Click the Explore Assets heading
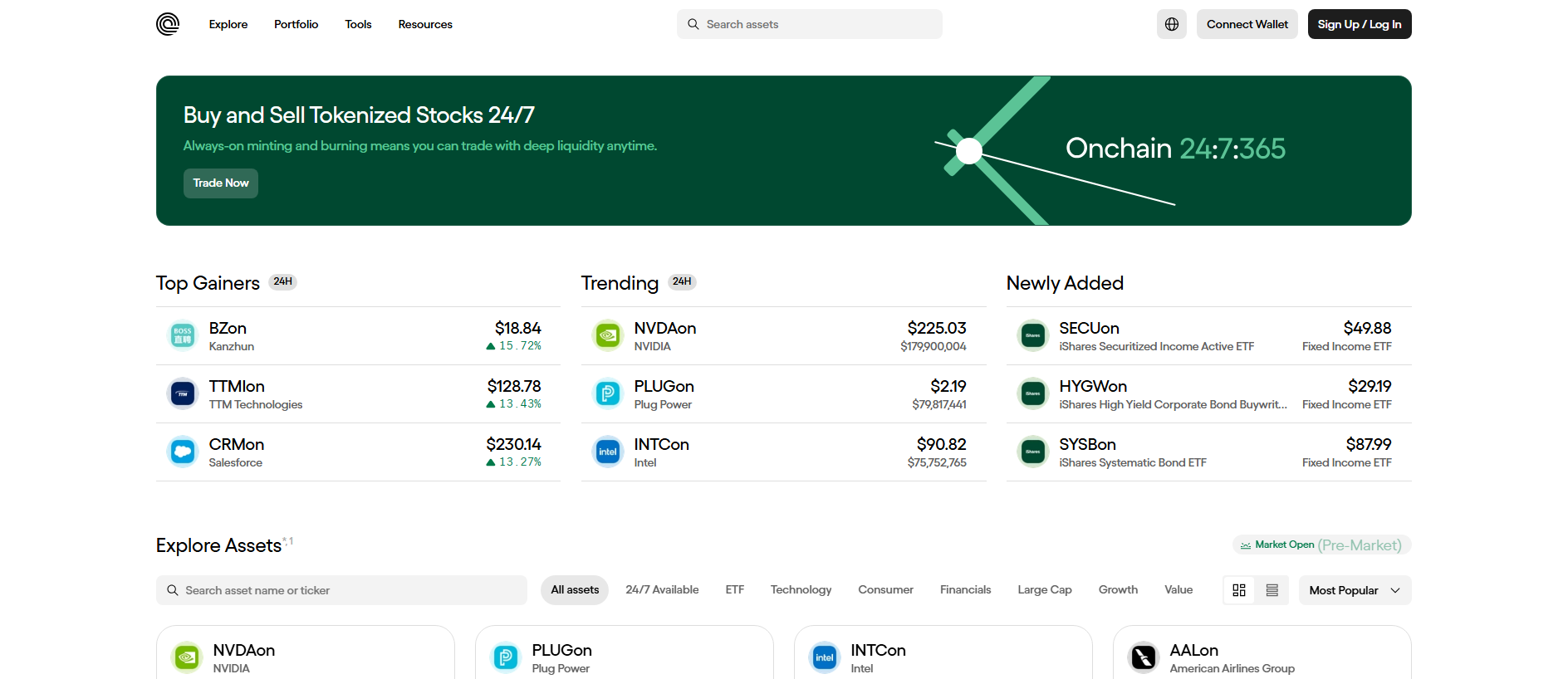Image resolution: width=1568 pixels, height=679 pixels. tap(219, 545)
